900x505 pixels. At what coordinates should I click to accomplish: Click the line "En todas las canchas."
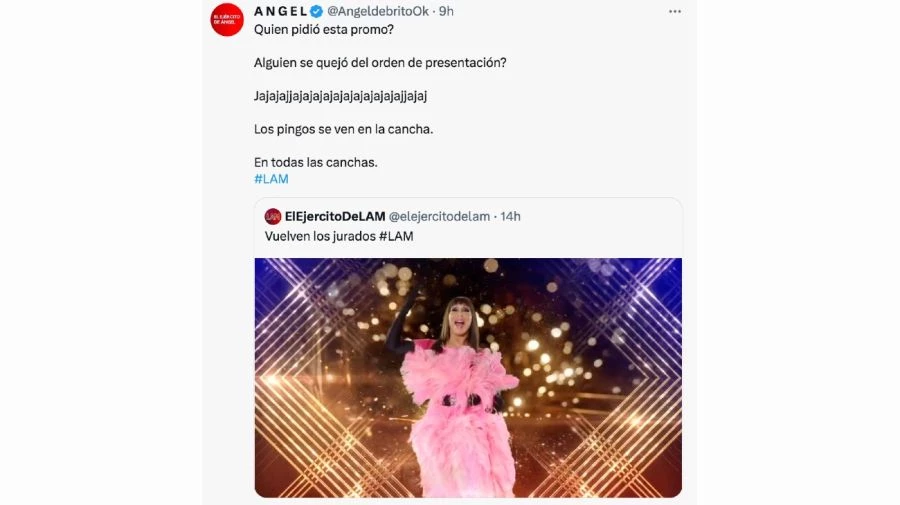[315, 162]
